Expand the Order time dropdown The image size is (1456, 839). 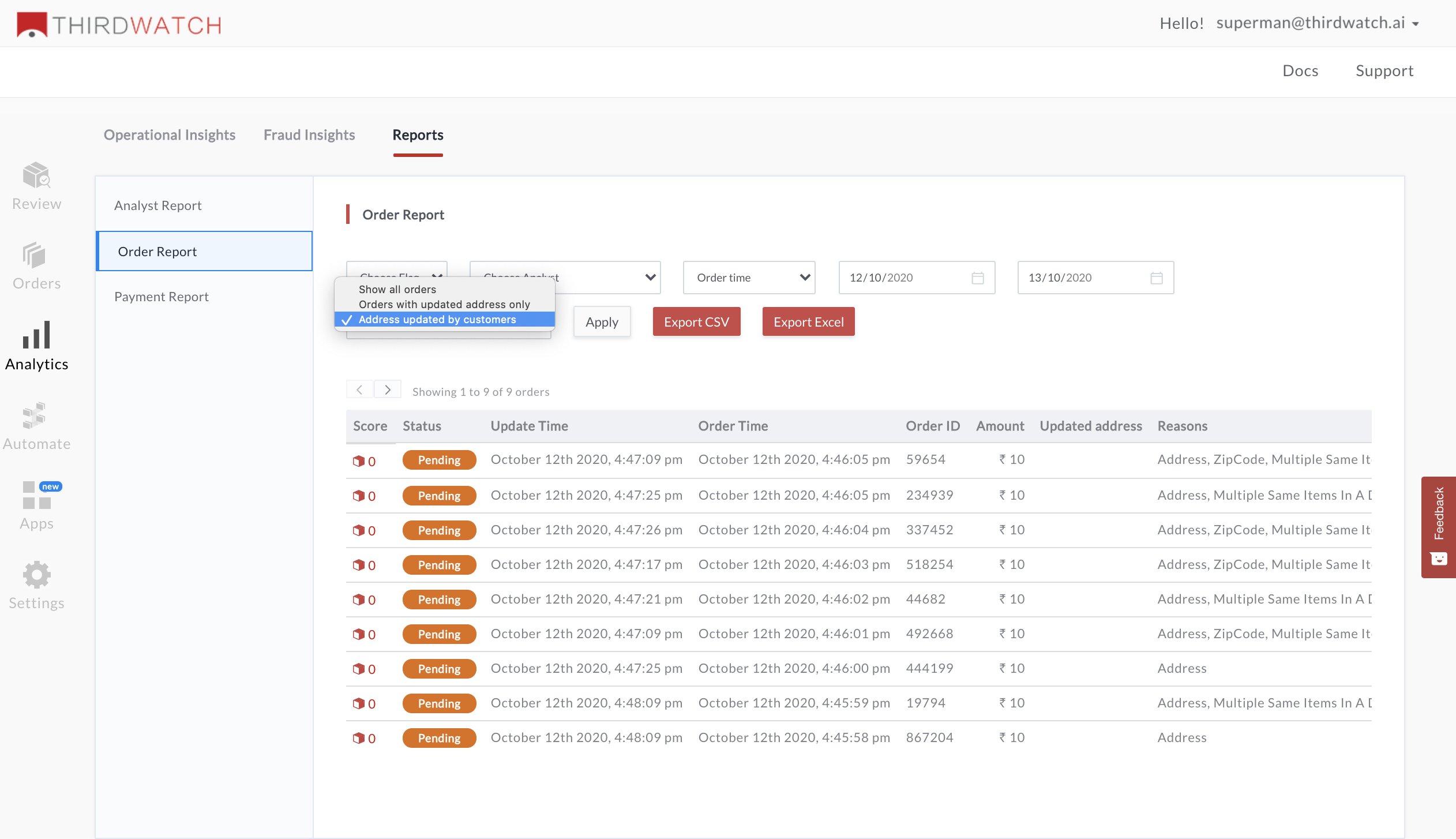(x=749, y=278)
